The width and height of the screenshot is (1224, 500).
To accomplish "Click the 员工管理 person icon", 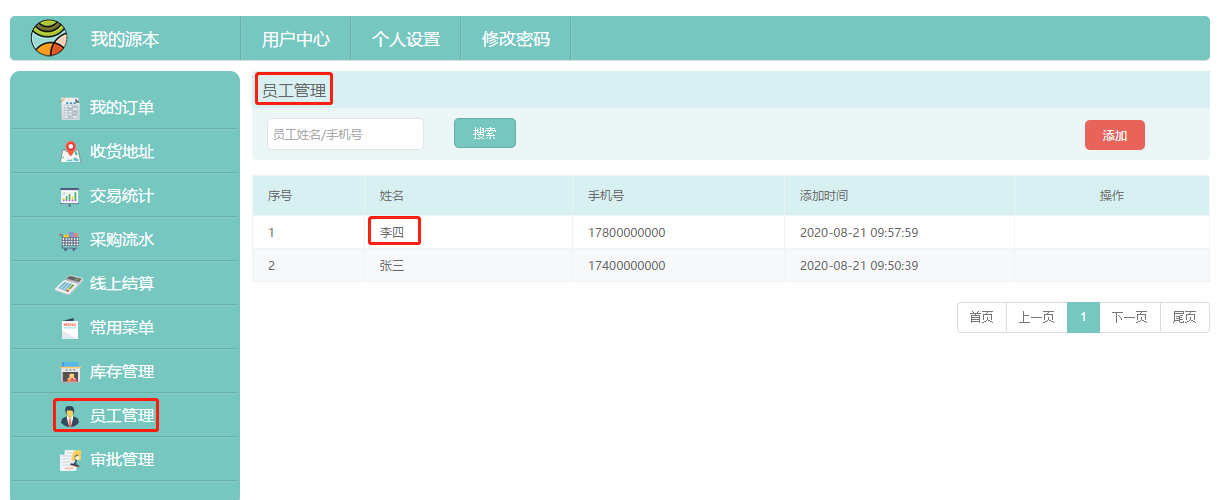I will click(70, 416).
